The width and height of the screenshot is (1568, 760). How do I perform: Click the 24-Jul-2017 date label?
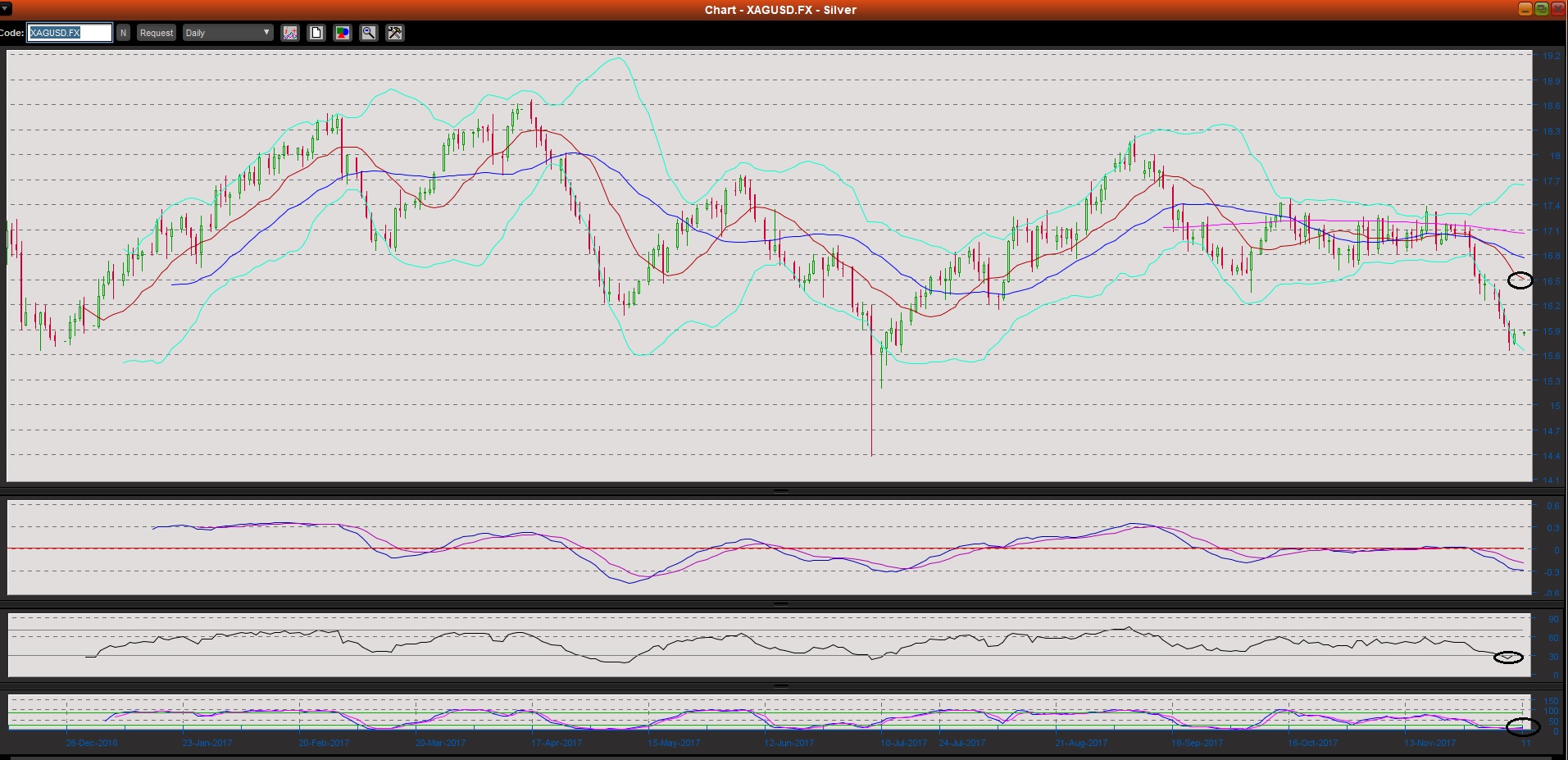pos(962,743)
